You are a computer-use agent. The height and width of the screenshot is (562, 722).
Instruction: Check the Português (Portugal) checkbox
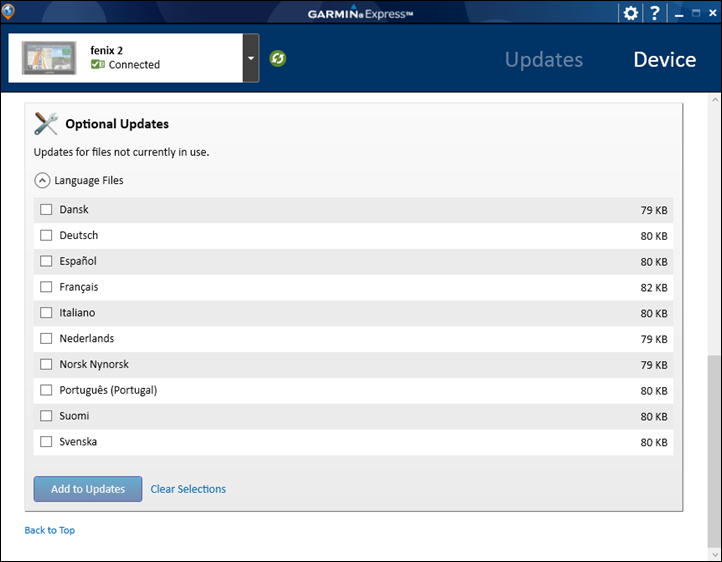(46, 390)
